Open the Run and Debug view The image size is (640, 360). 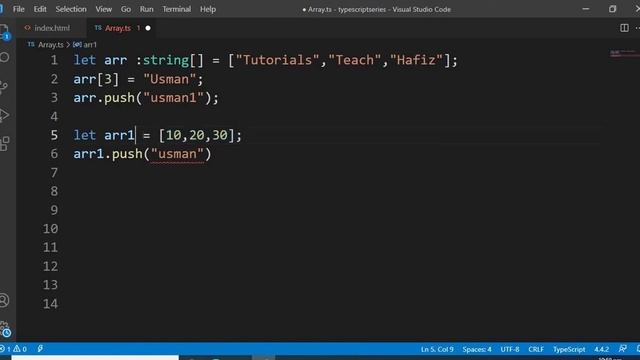[4, 115]
